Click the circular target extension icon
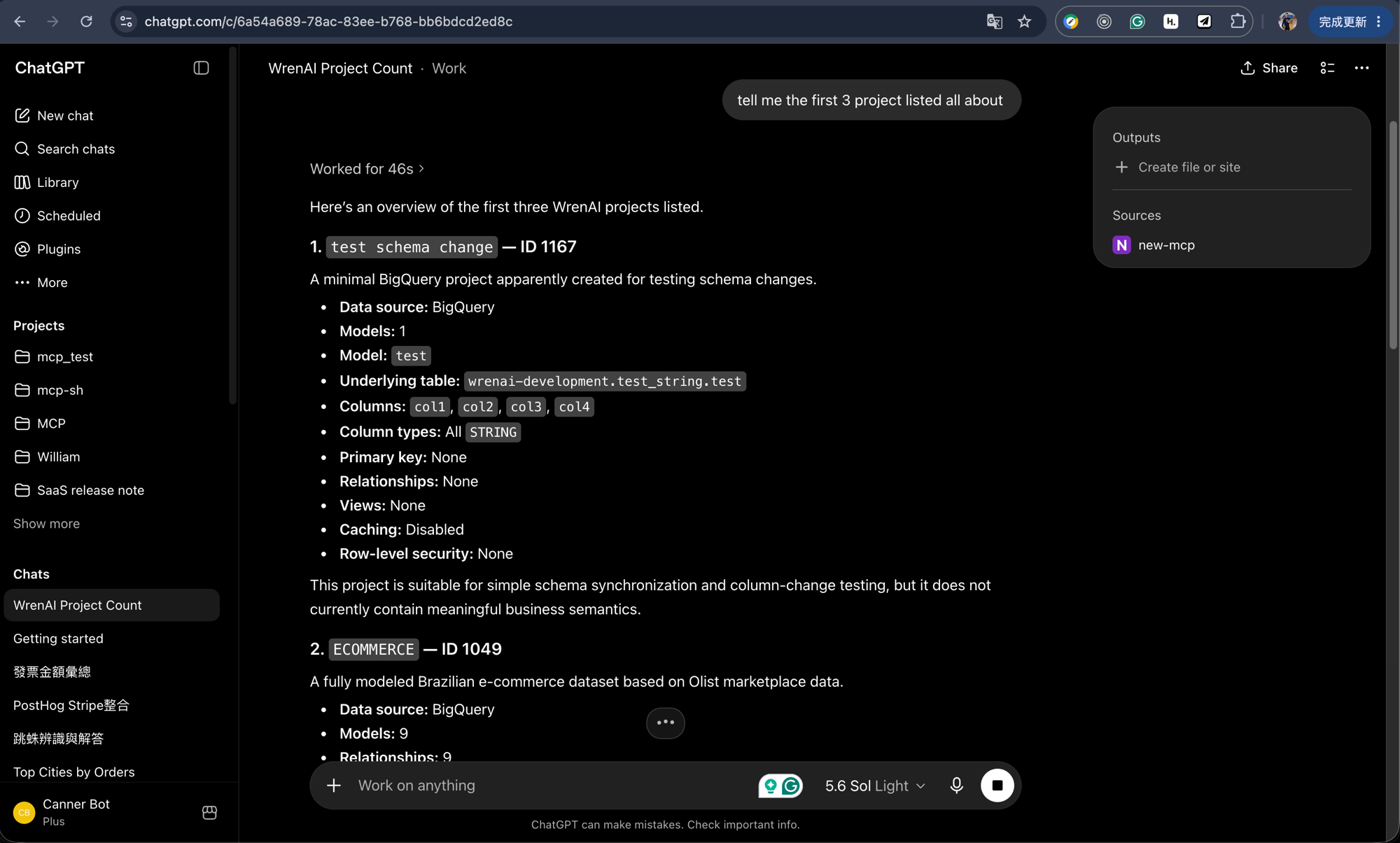This screenshot has width=1400, height=843. pos(1104,22)
